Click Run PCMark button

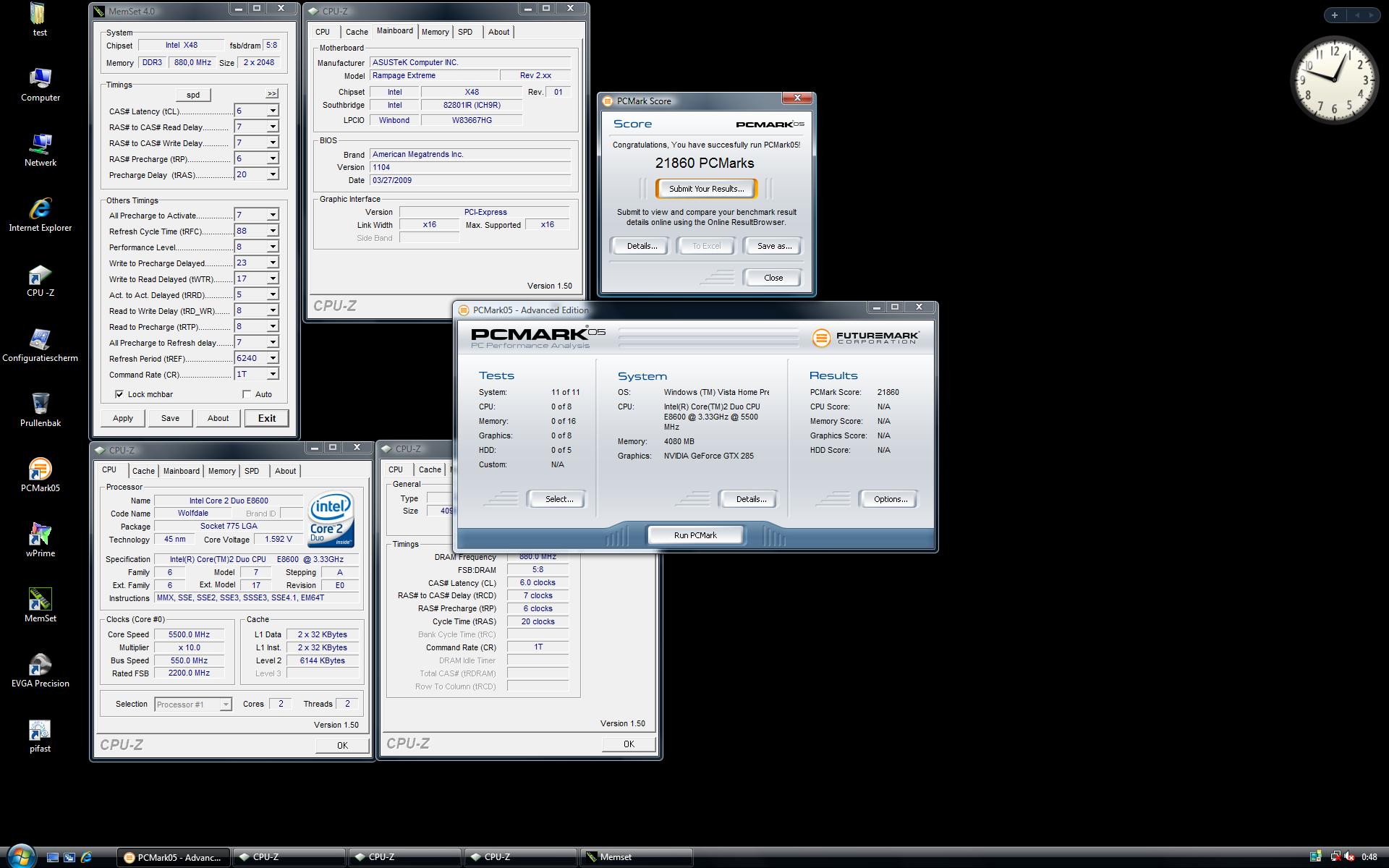(695, 535)
